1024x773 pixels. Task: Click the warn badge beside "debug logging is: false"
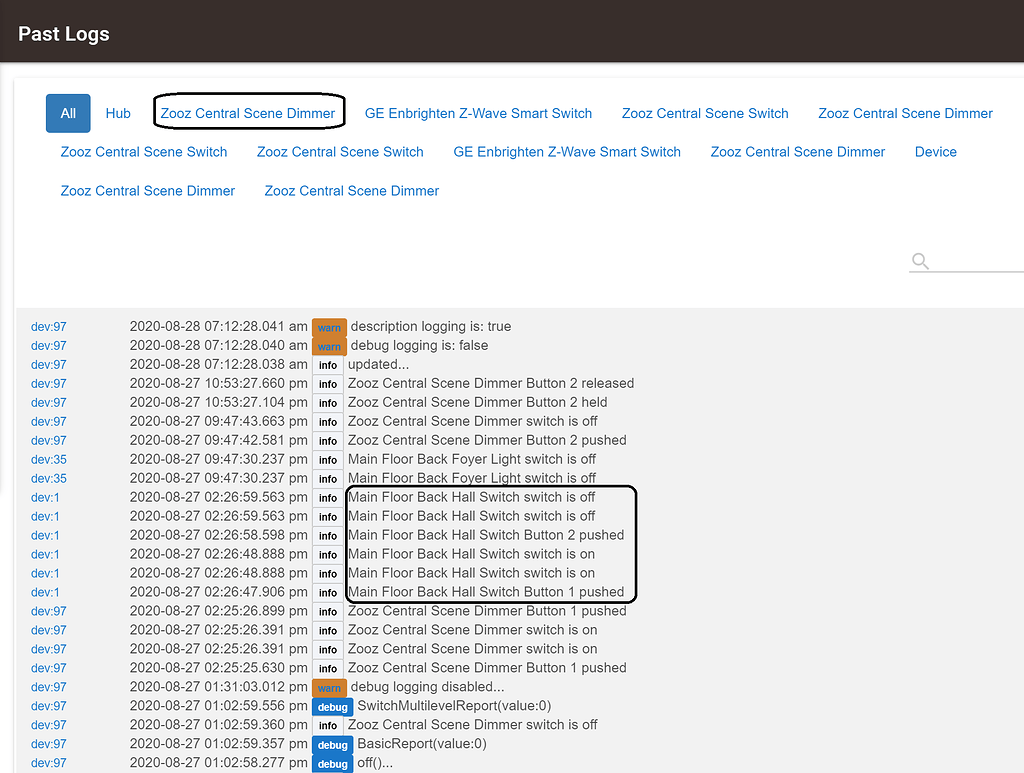coord(329,345)
